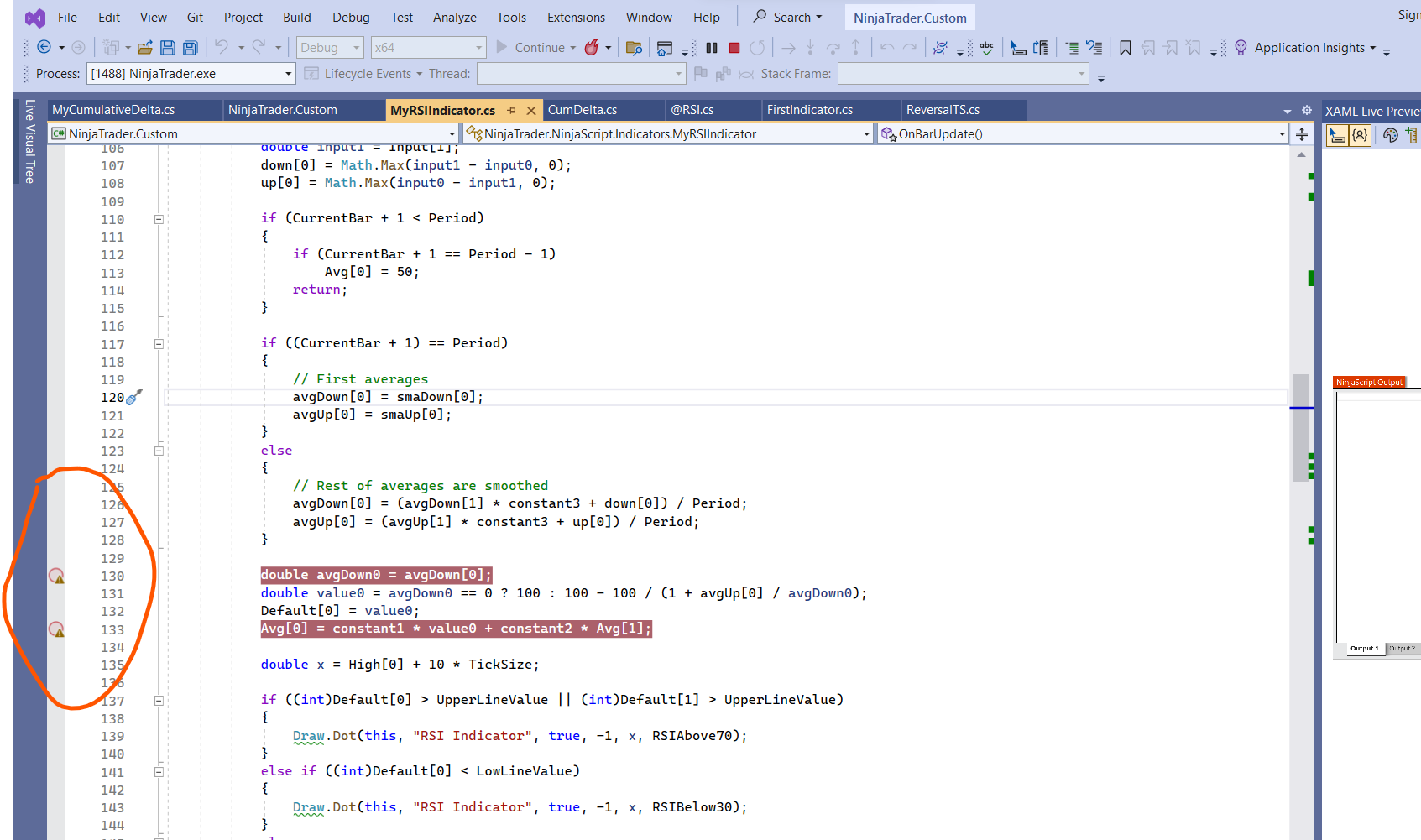Save all files using Save All icon

pyautogui.click(x=191, y=48)
